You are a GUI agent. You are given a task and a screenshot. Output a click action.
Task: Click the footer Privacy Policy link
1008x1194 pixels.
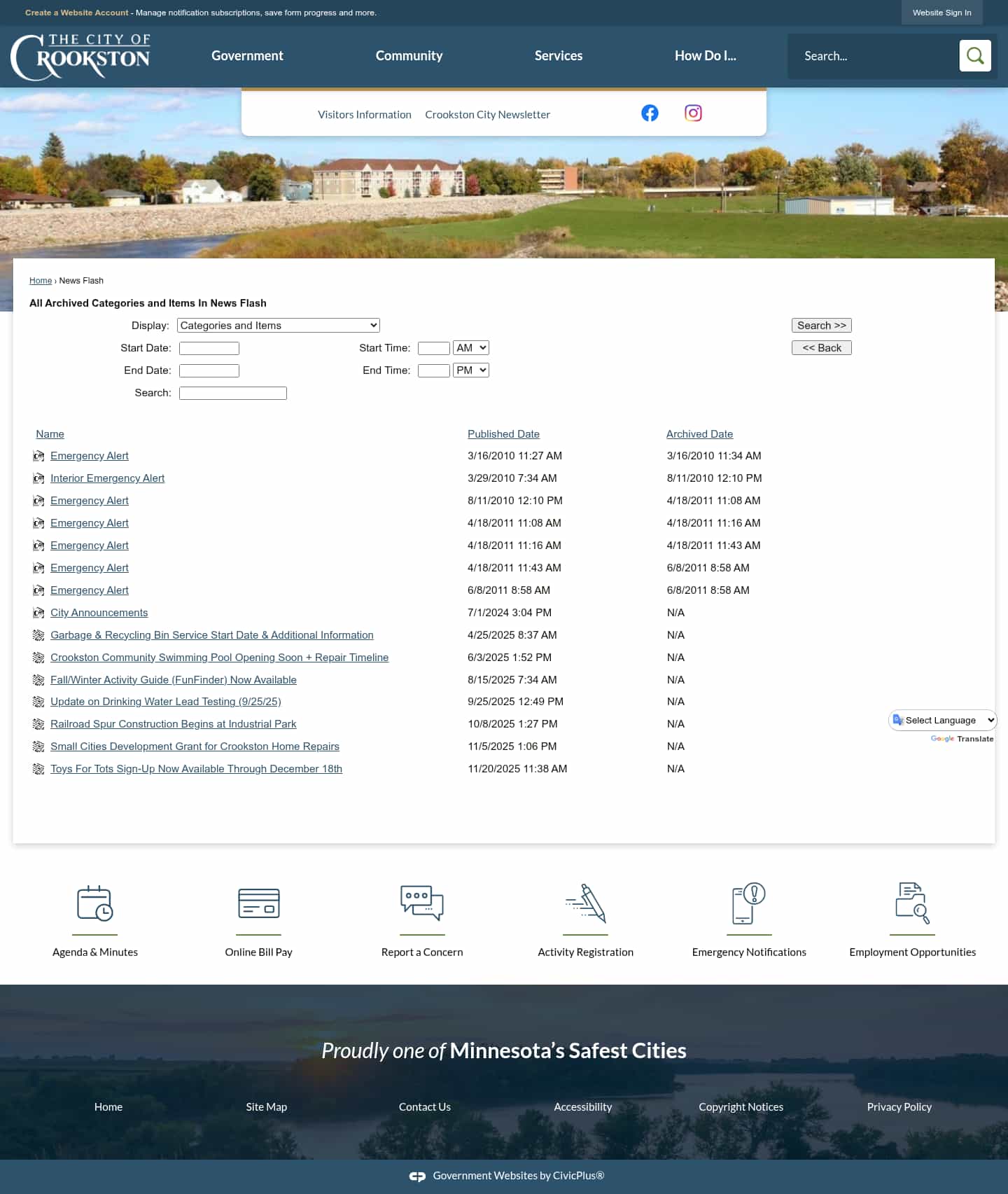899,1107
